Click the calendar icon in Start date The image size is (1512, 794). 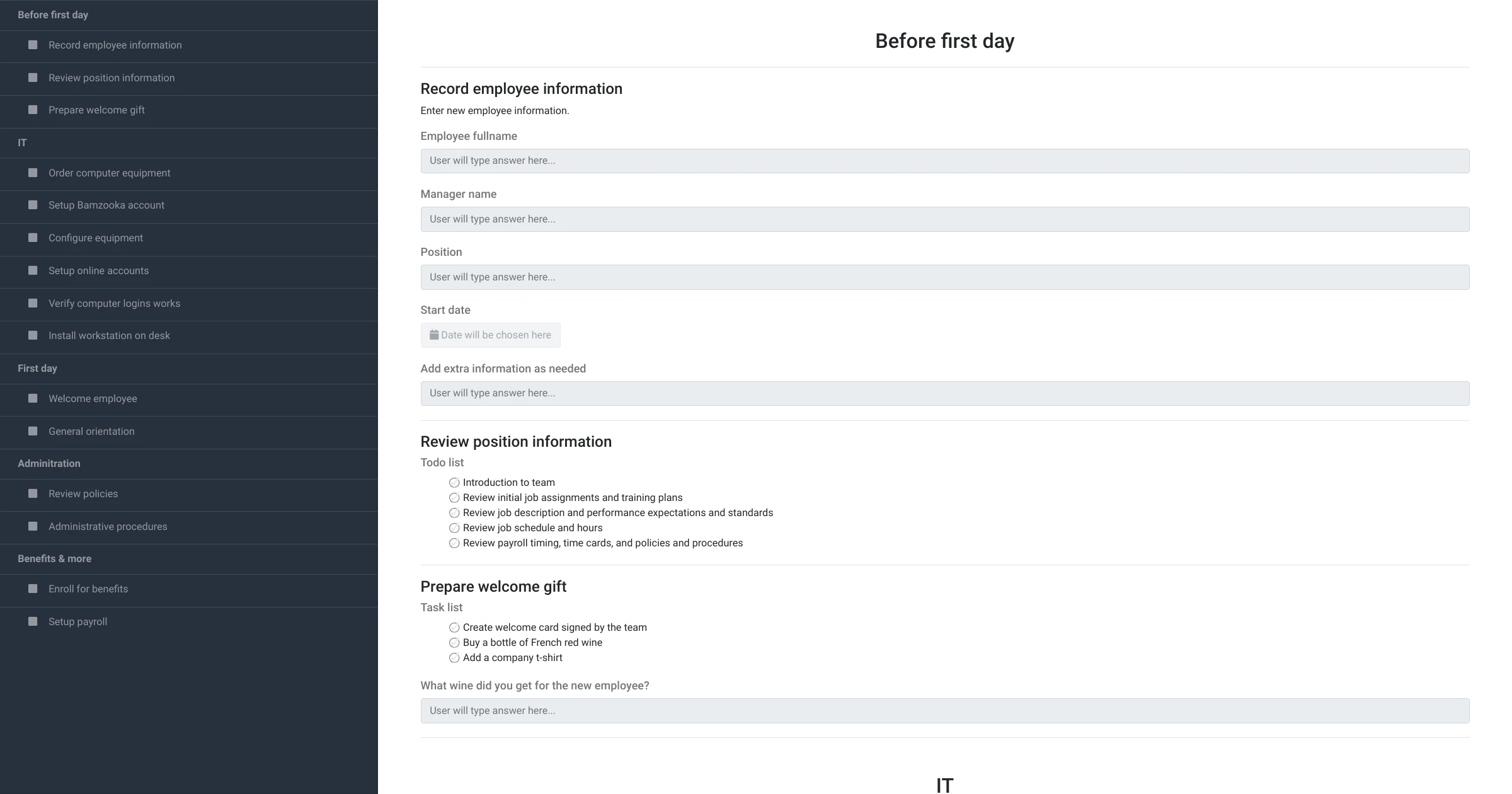coord(434,335)
